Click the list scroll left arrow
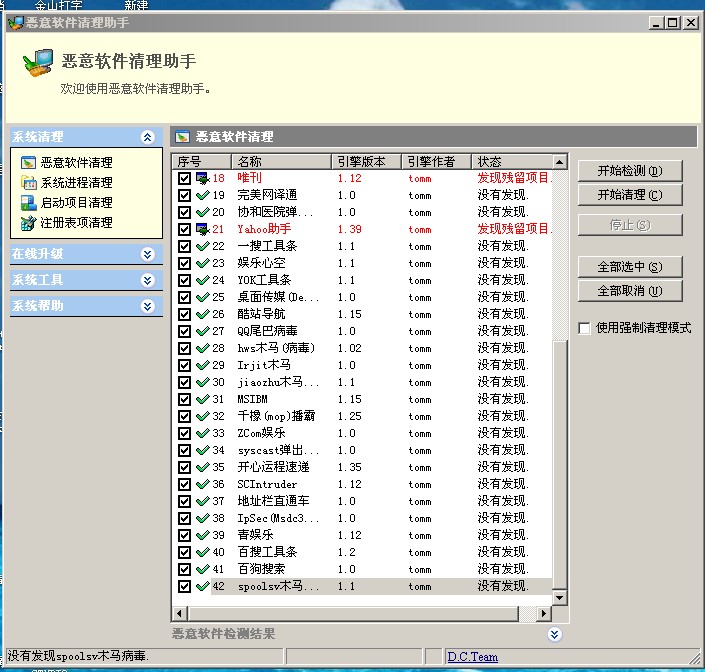 179,613
